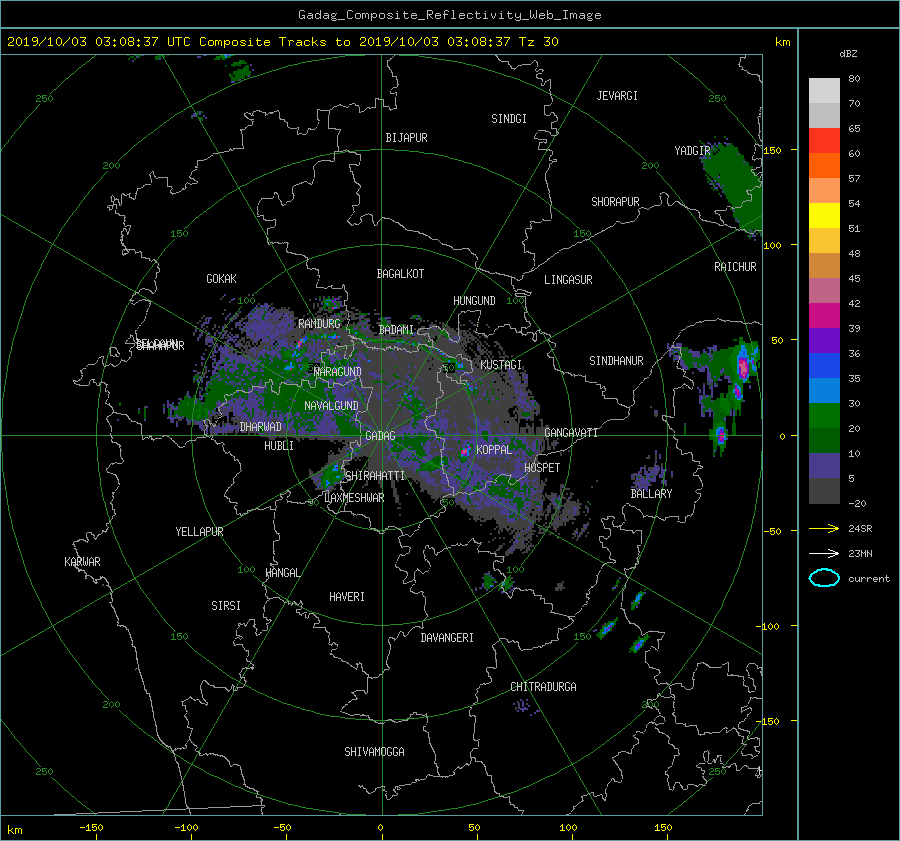Click the SHIRAHATTI city label
900x841 pixels.
coord(375,476)
